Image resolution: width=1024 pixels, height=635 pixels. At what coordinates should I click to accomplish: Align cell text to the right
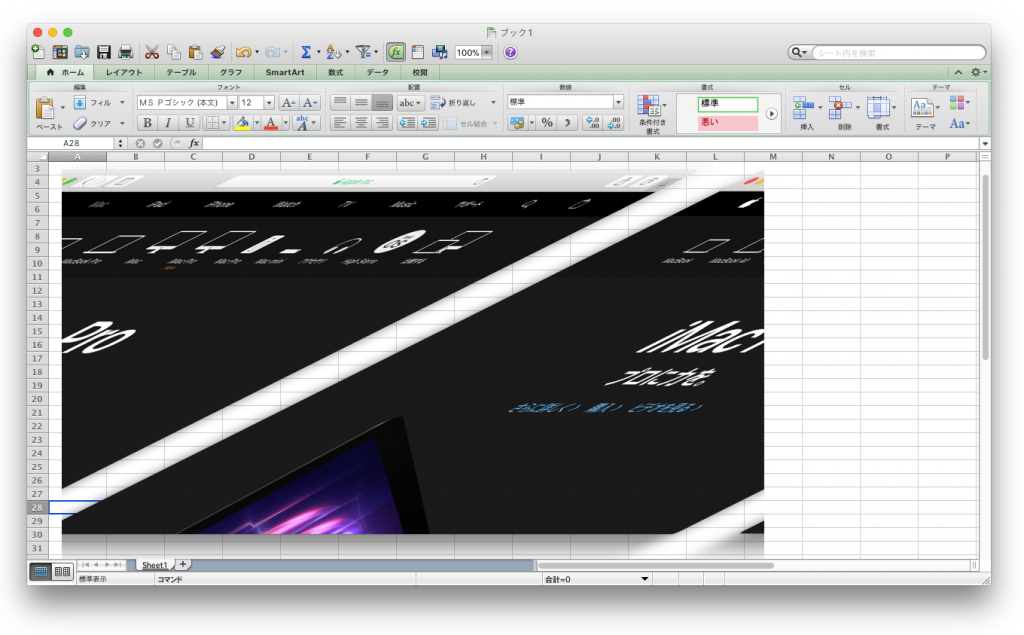click(383, 122)
